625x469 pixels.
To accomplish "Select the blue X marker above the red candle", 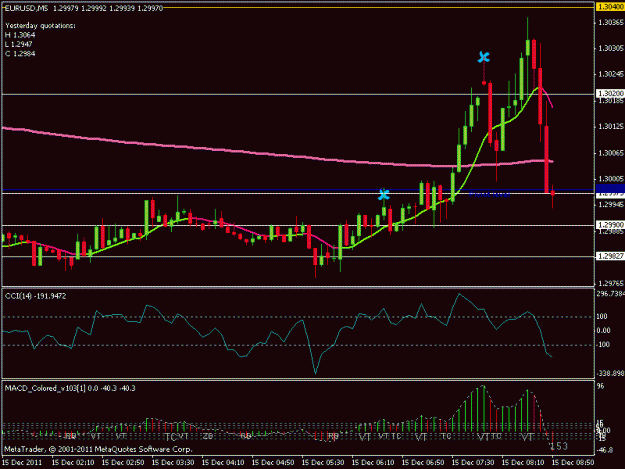I will coord(483,57).
